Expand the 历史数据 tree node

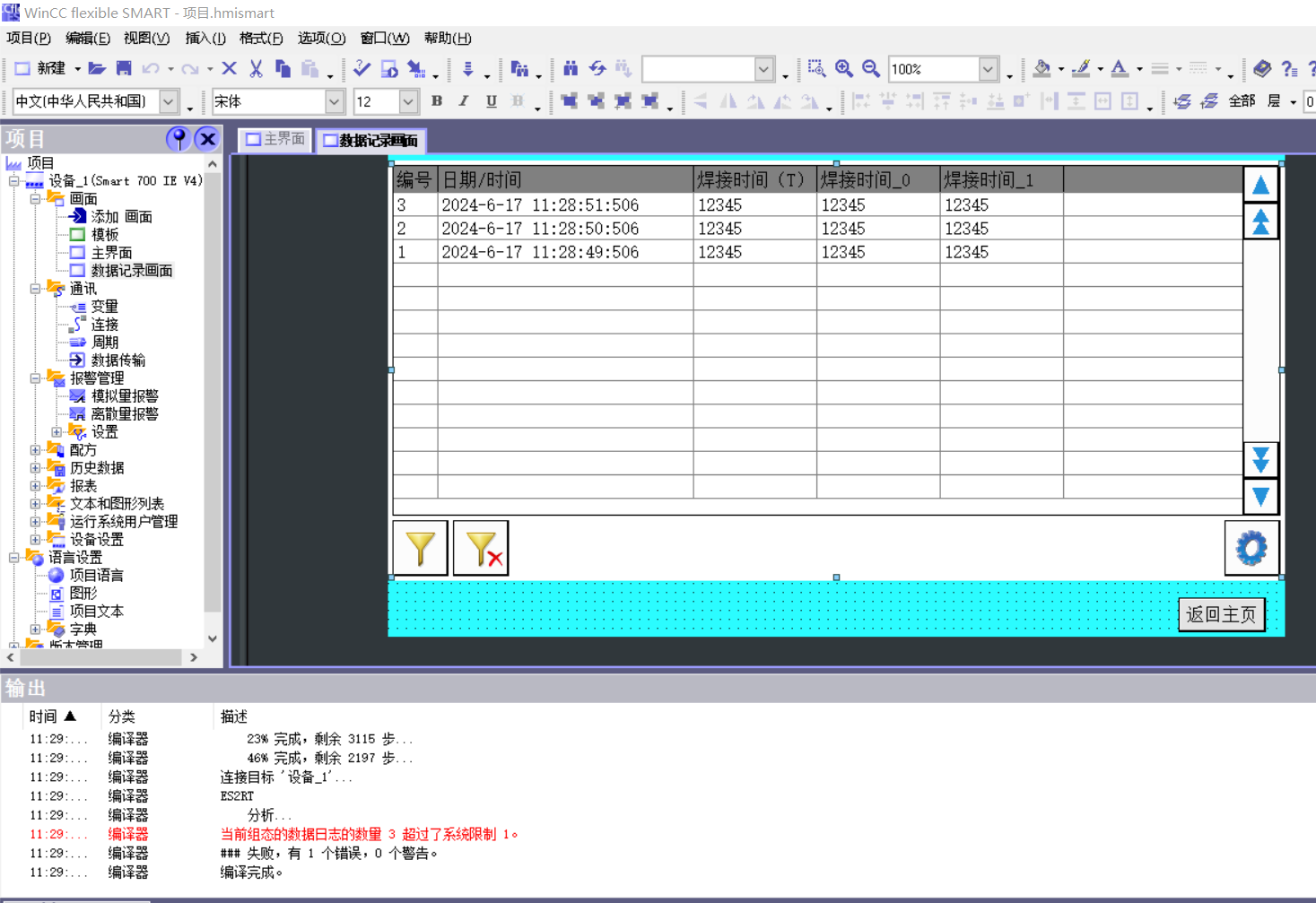point(35,468)
